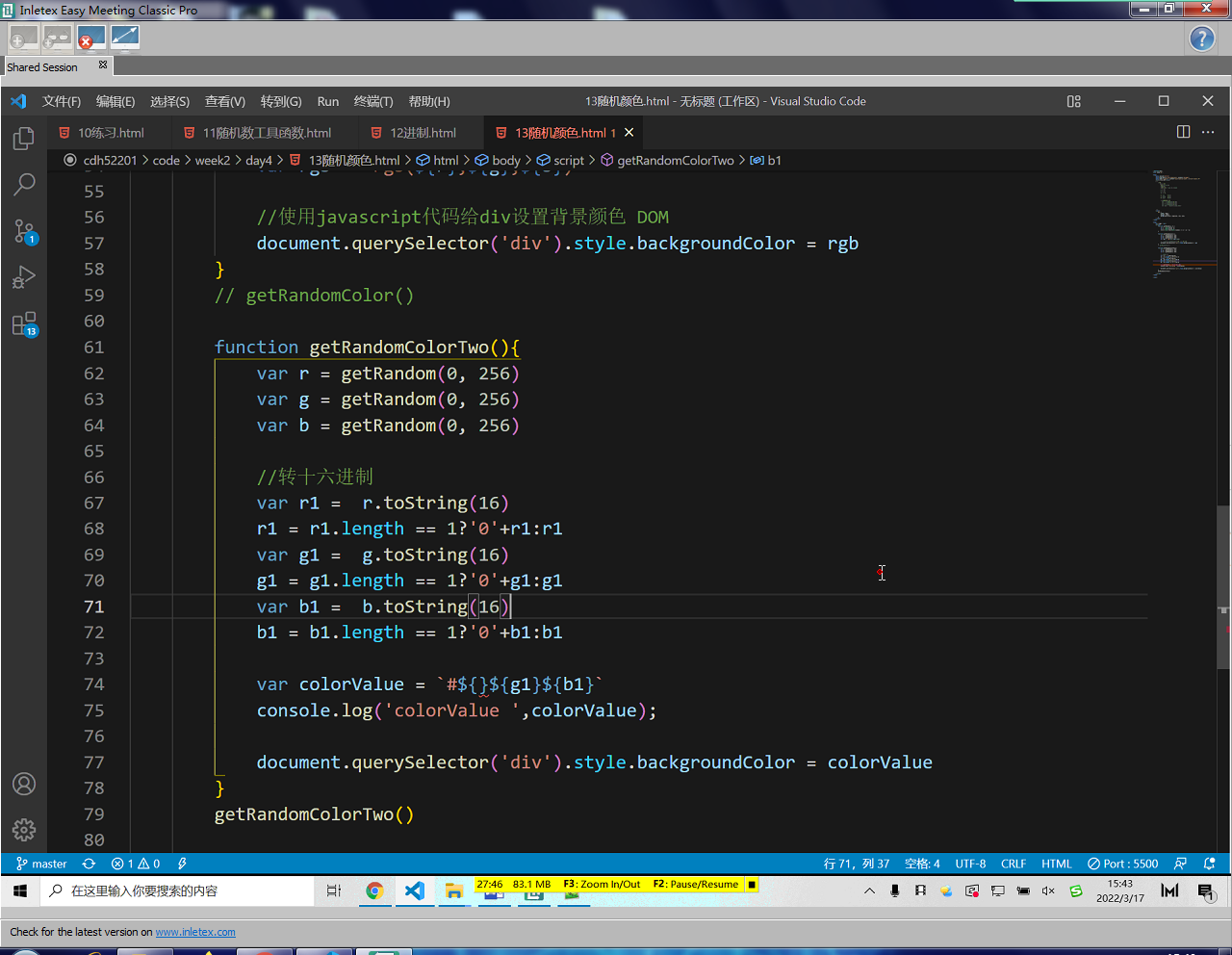1232x955 pixels.
Task: Expand the code breadcrumb folder
Action: pyautogui.click(x=167, y=160)
